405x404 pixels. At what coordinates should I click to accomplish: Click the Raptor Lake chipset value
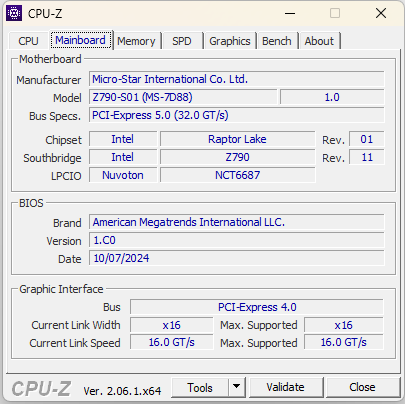pos(237,139)
